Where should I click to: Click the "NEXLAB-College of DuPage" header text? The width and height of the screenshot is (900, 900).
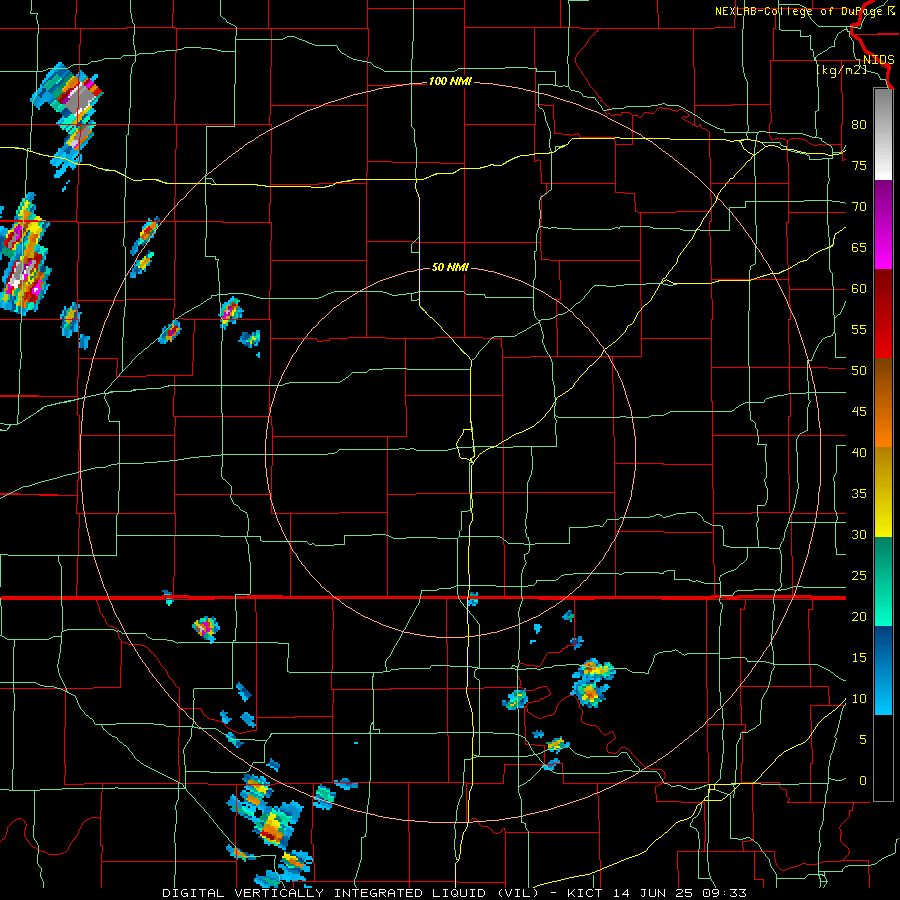point(800,11)
